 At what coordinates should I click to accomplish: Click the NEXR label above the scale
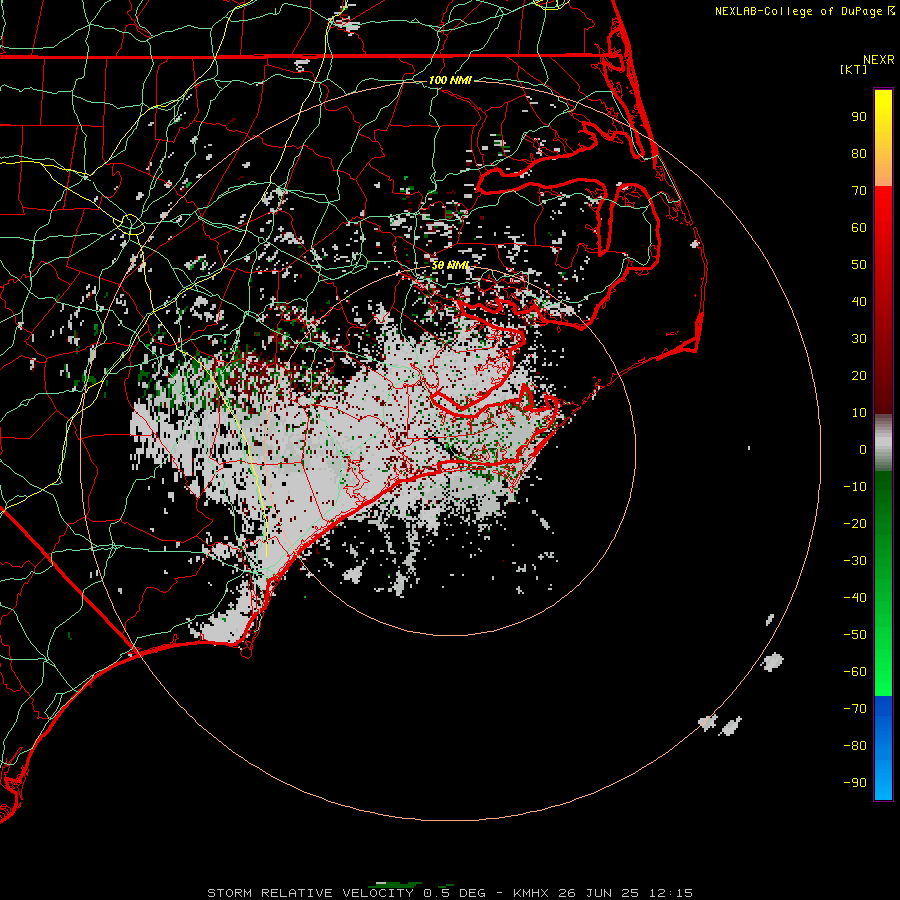coord(879,60)
